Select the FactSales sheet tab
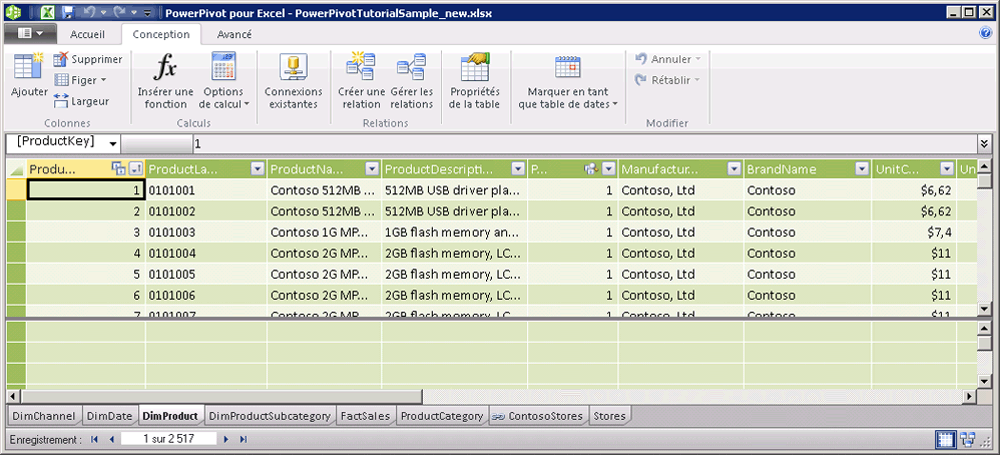 [x=364, y=416]
